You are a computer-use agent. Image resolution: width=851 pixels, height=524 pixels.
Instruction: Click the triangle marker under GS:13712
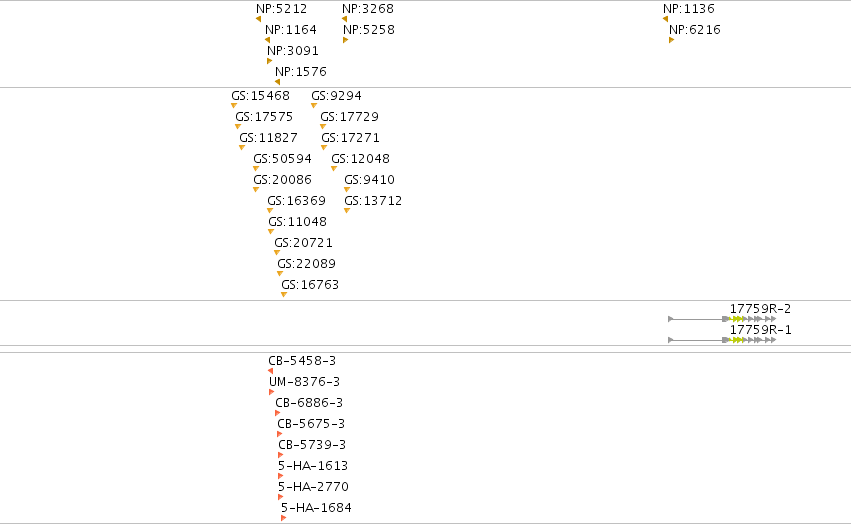(347, 211)
